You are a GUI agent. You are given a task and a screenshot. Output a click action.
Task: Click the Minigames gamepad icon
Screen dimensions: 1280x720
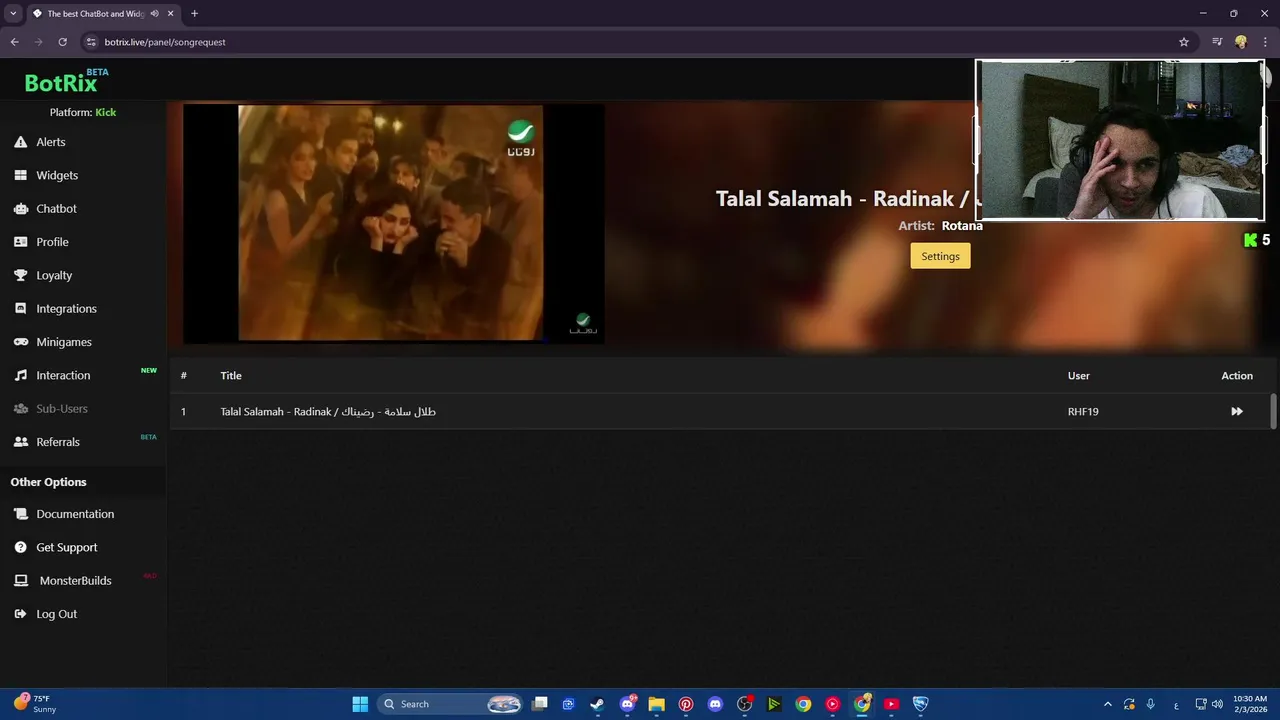coord(20,342)
